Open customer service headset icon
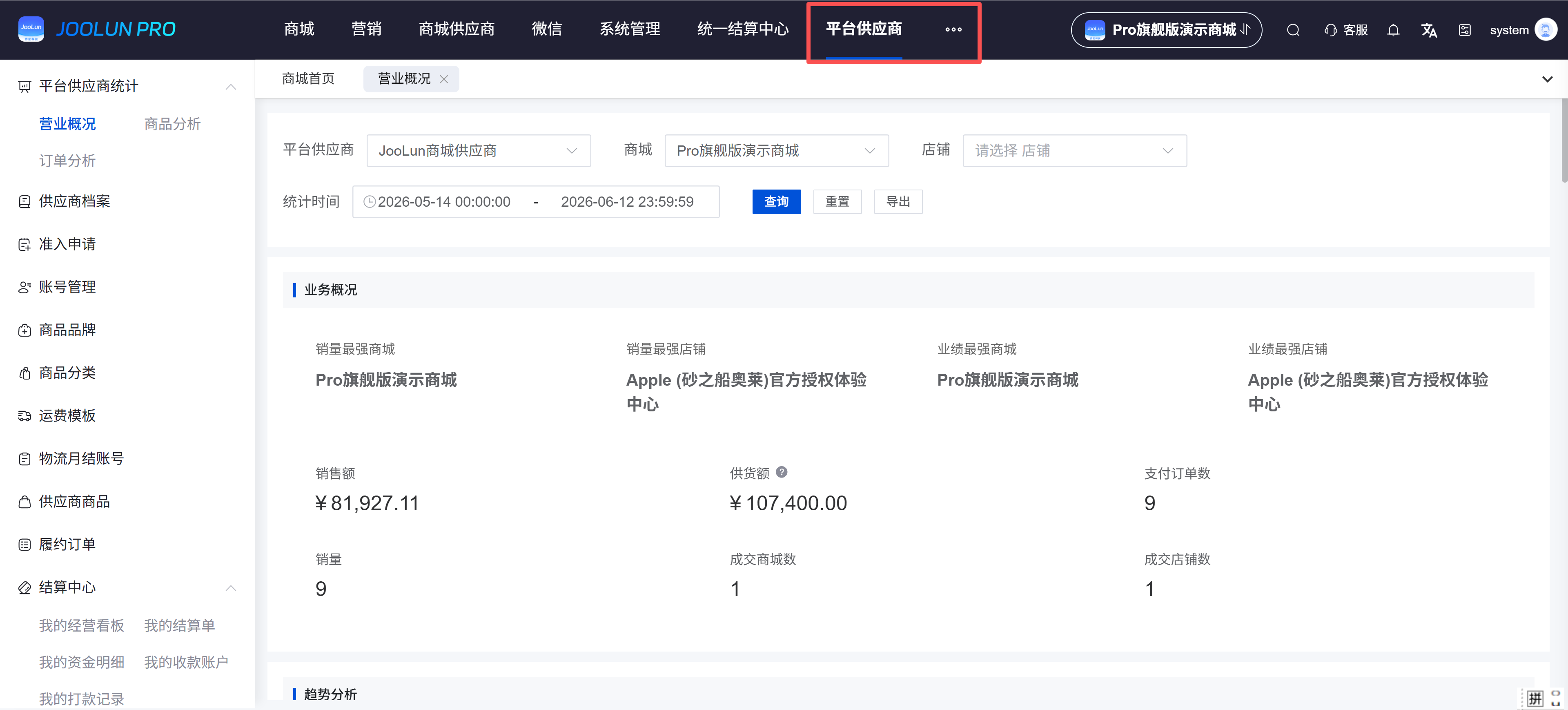 pyautogui.click(x=1331, y=30)
